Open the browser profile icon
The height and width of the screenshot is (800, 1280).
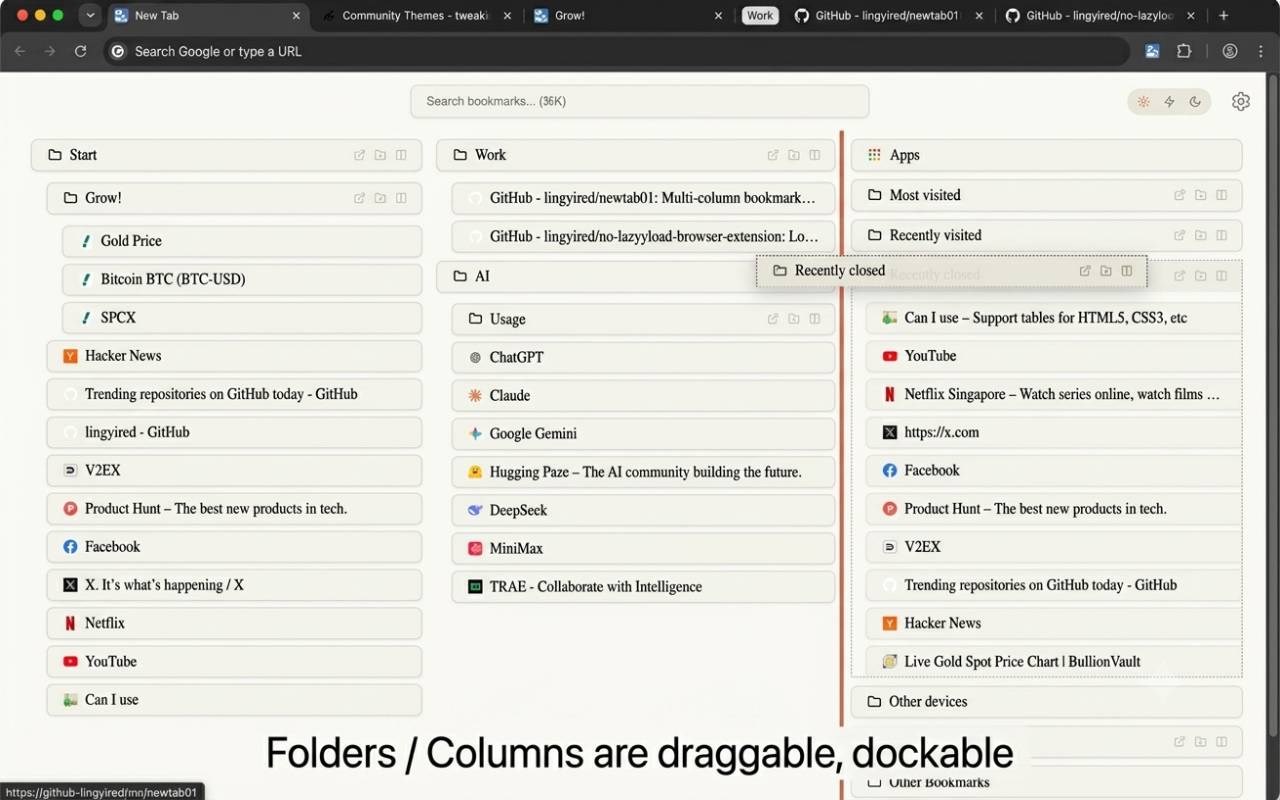[x=1230, y=51]
